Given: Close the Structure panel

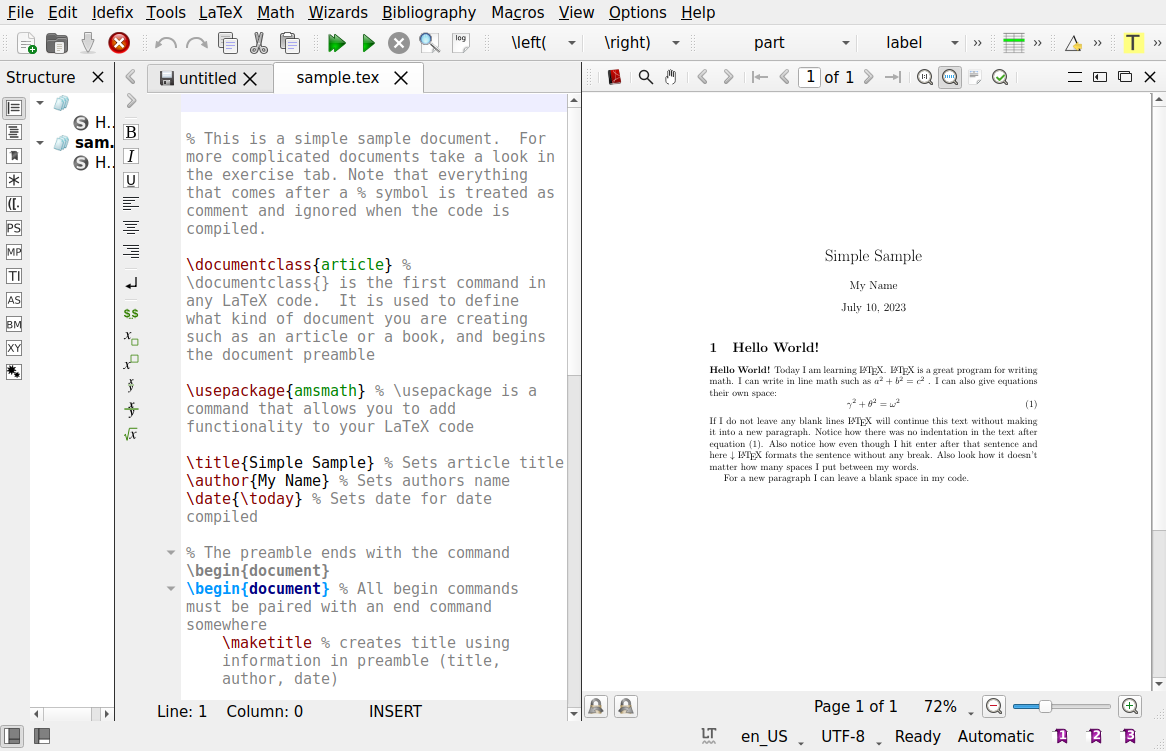Looking at the screenshot, I should (x=97, y=77).
